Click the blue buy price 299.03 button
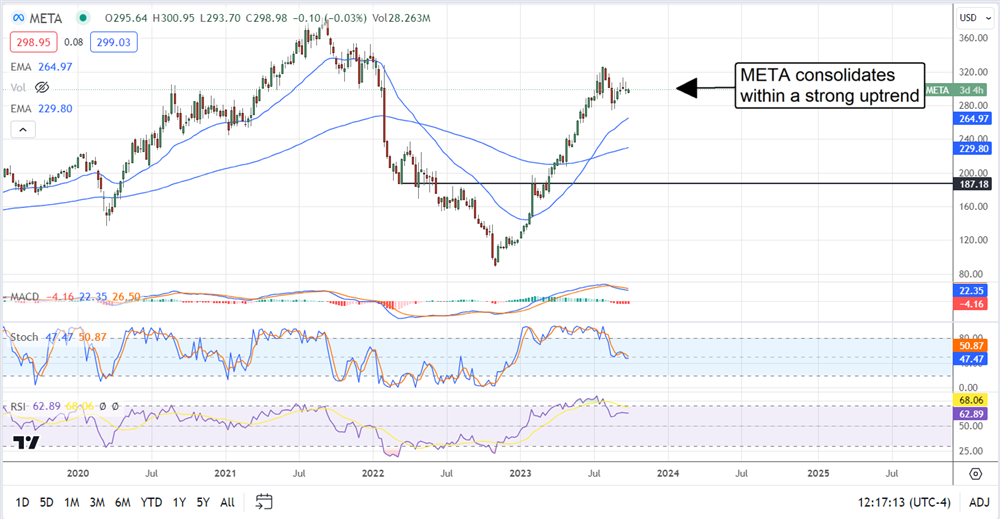Screen dimensions: 1000x519 click(117, 42)
